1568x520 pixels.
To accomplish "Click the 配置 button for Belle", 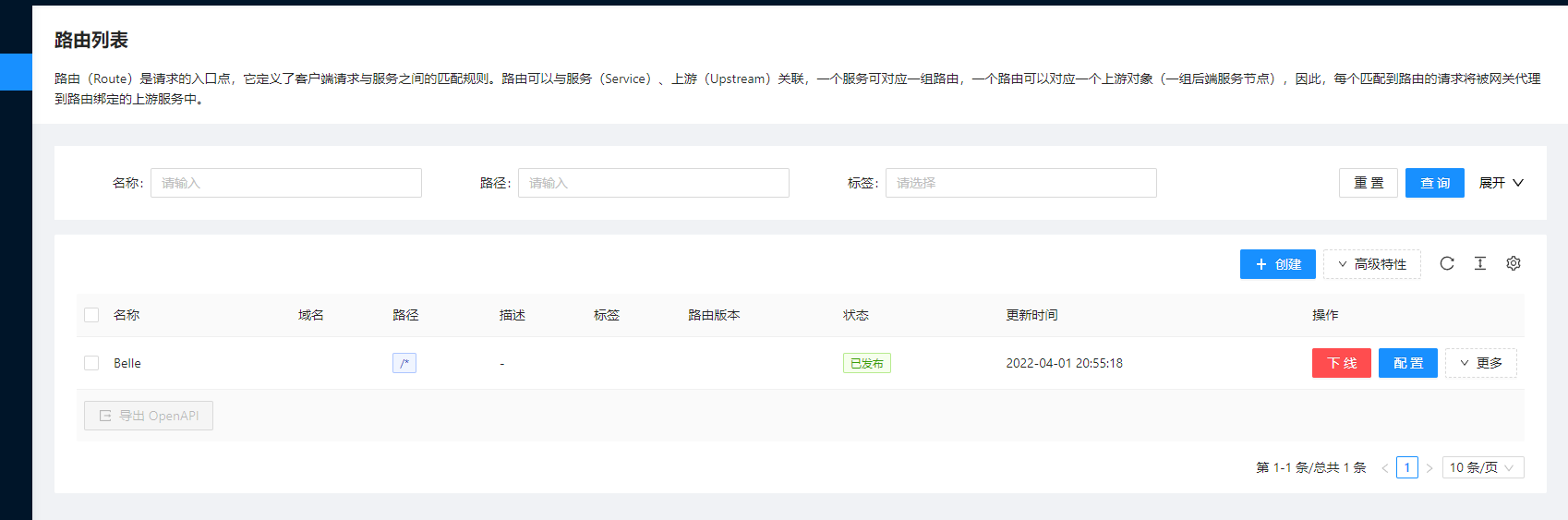I will pyautogui.click(x=1407, y=363).
